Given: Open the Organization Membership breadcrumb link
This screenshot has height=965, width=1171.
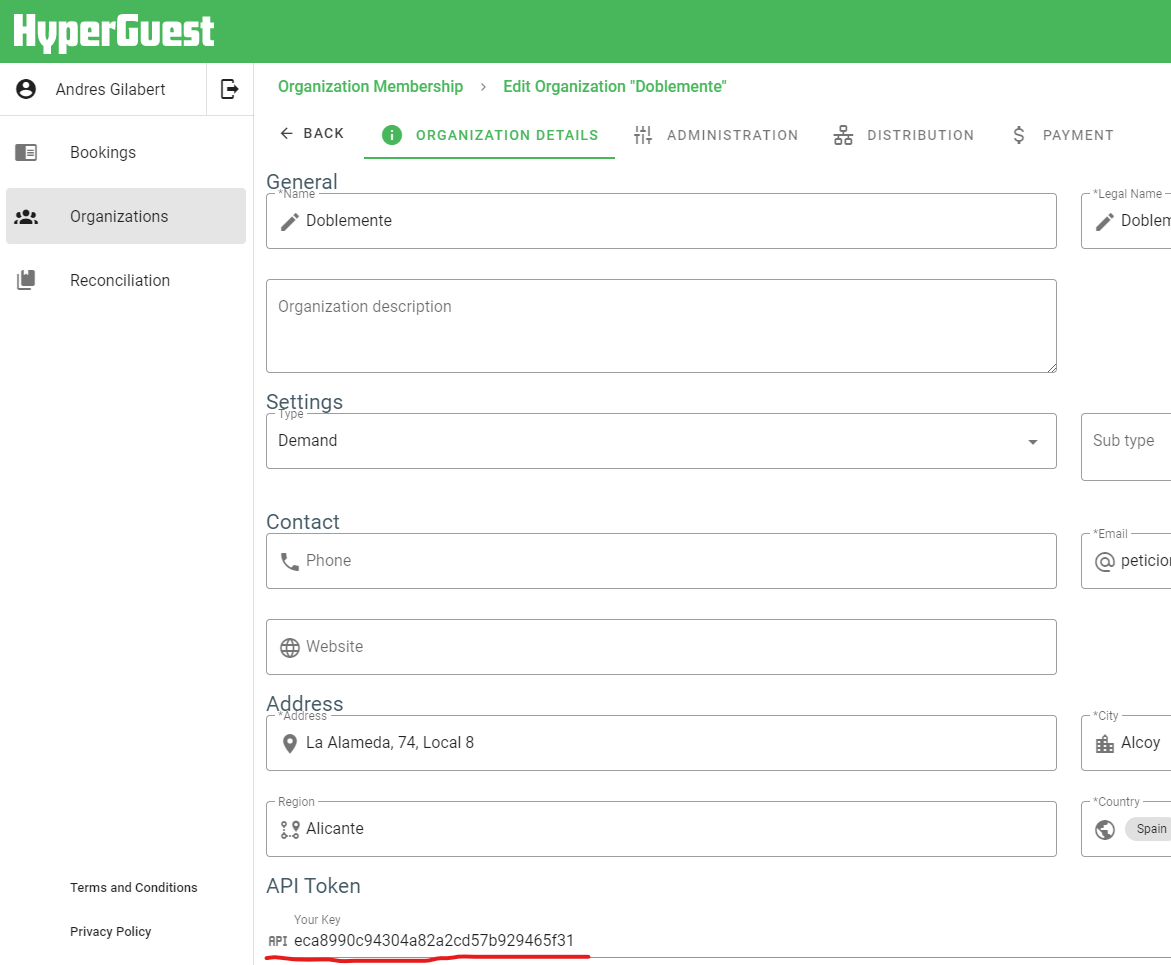Looking at the screenshot, I should point(370,87).
